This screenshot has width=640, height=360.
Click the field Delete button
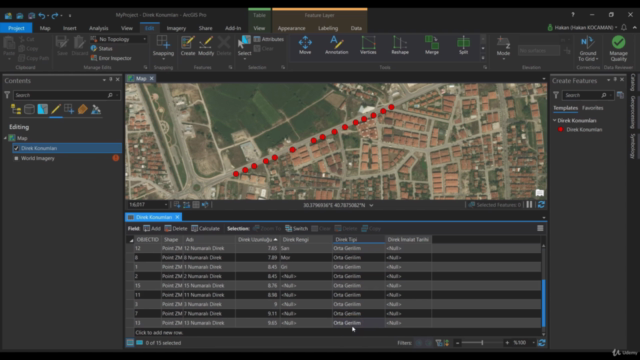(176, 229)
